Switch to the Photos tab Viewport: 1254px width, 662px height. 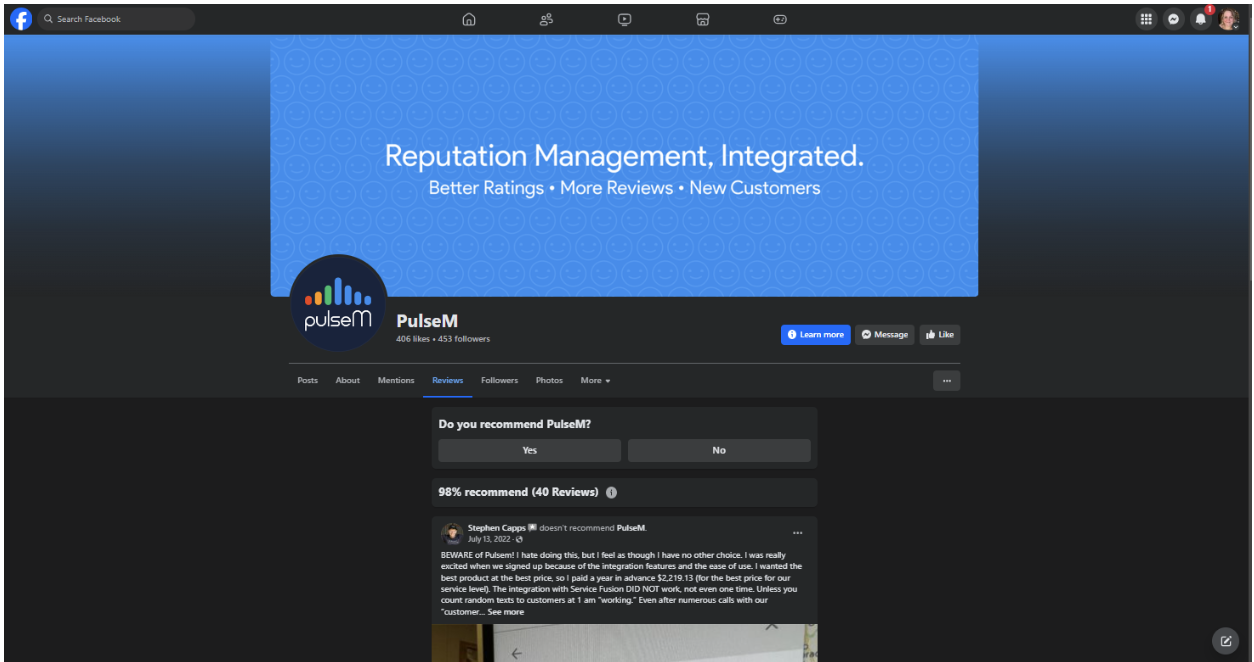pos(549,380)
